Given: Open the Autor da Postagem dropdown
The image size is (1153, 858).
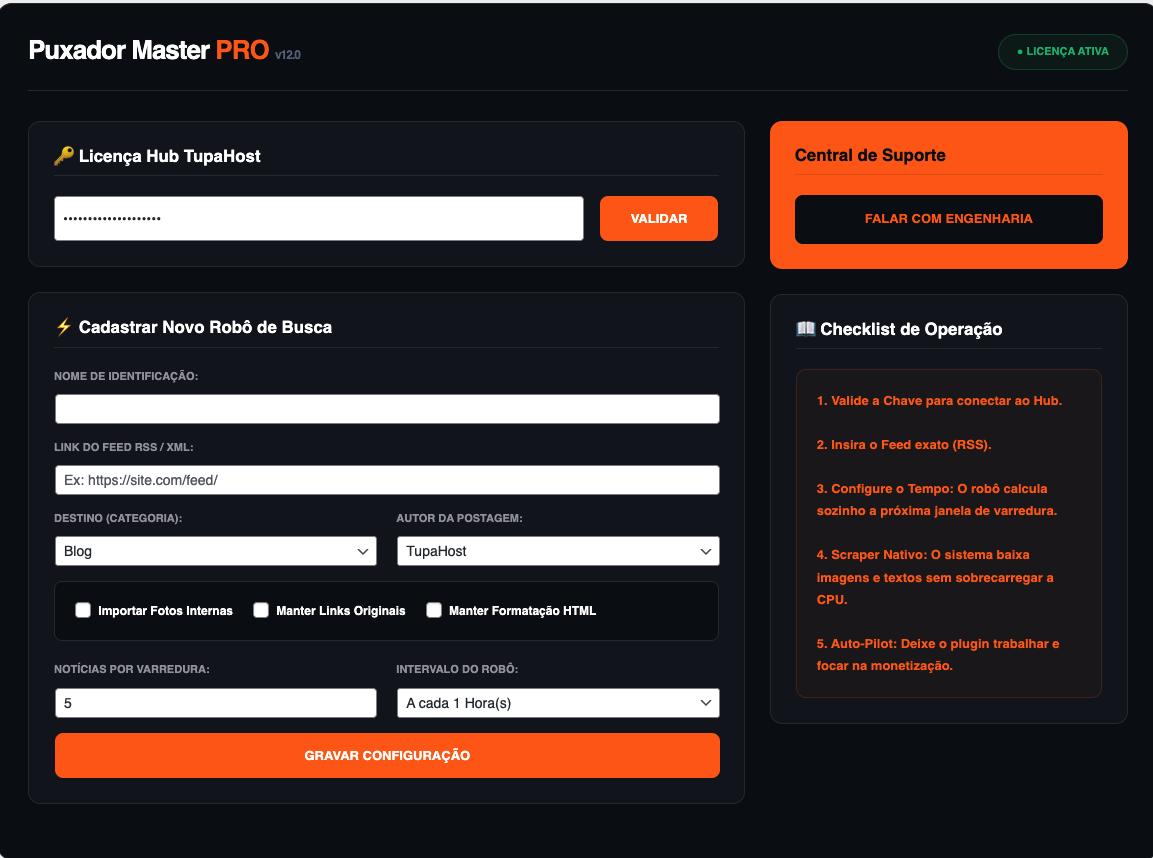Looking at the screenshot, I should (557, 551).
